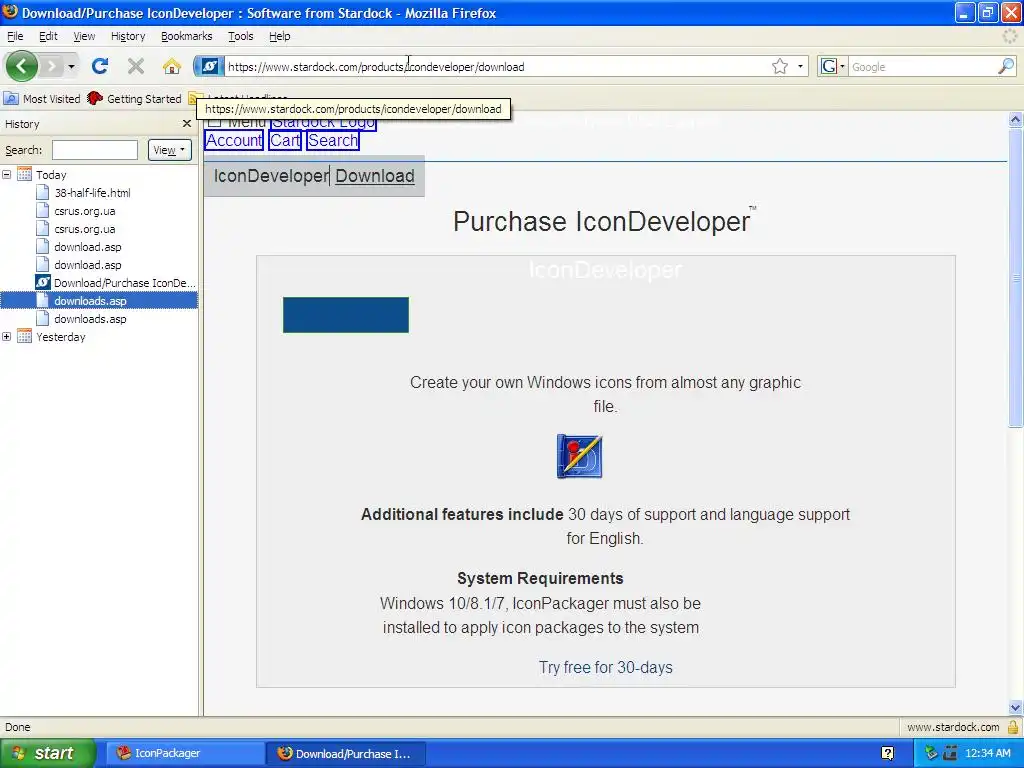1024x768 pixels.
Task: Open Download/Purchase IconDe... history entry
Action: (124, 283)
